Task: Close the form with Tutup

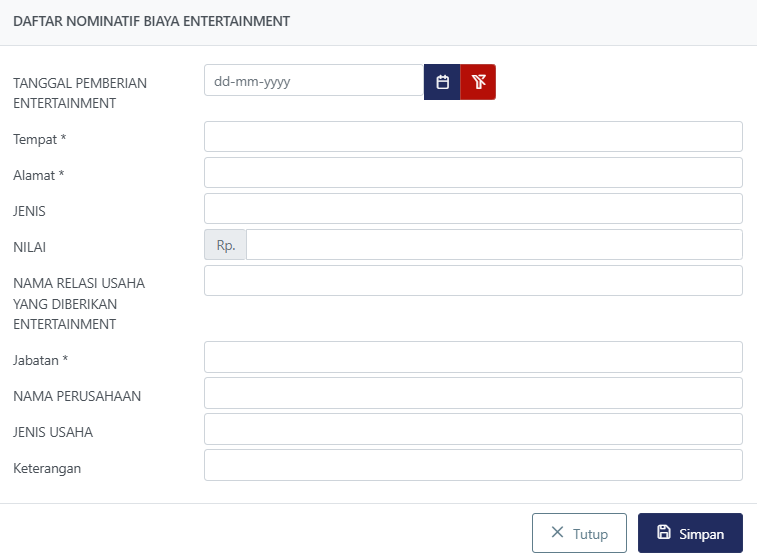Action: point(579,533)
